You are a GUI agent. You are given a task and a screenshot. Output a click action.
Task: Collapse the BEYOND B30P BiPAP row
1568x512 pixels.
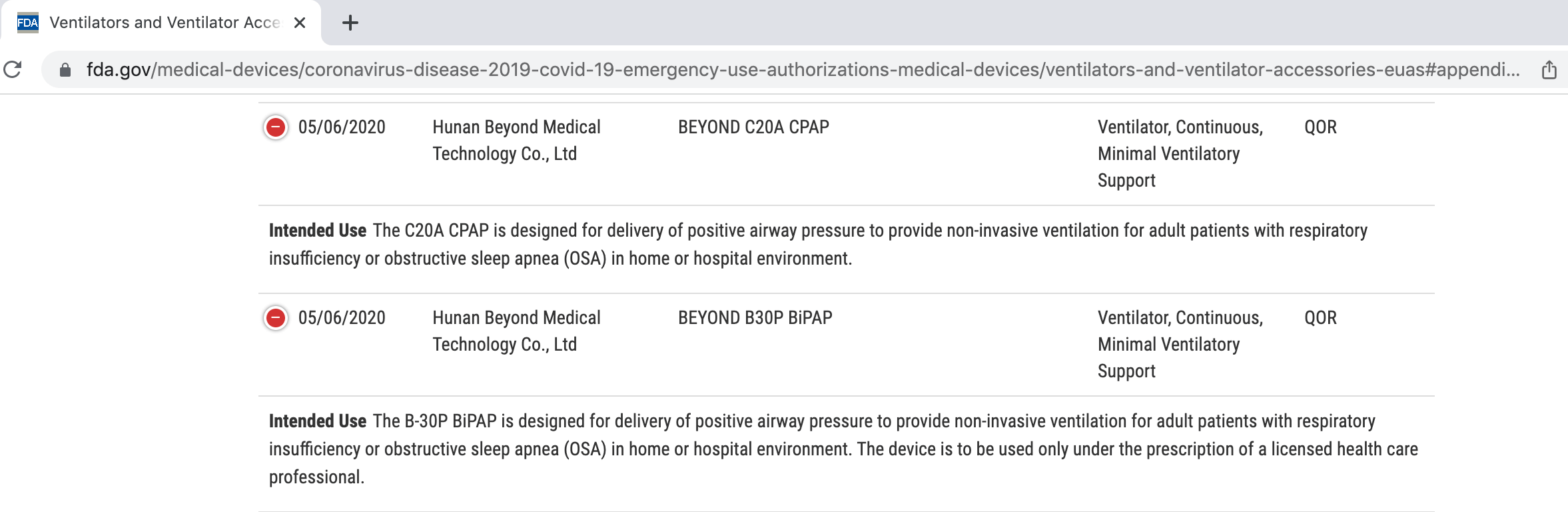coord(276,318)
